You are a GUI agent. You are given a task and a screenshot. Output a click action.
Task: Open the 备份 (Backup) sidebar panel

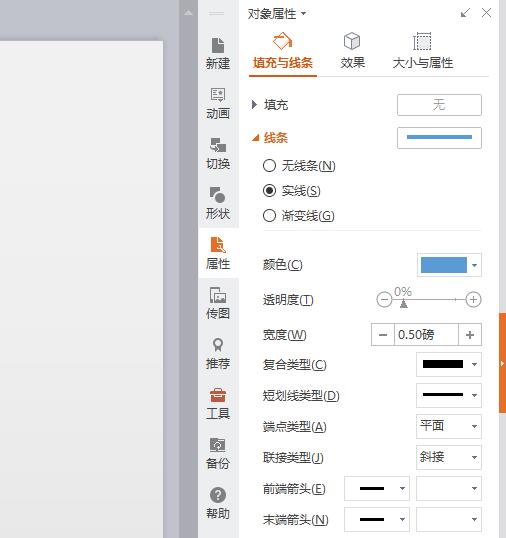218,453
